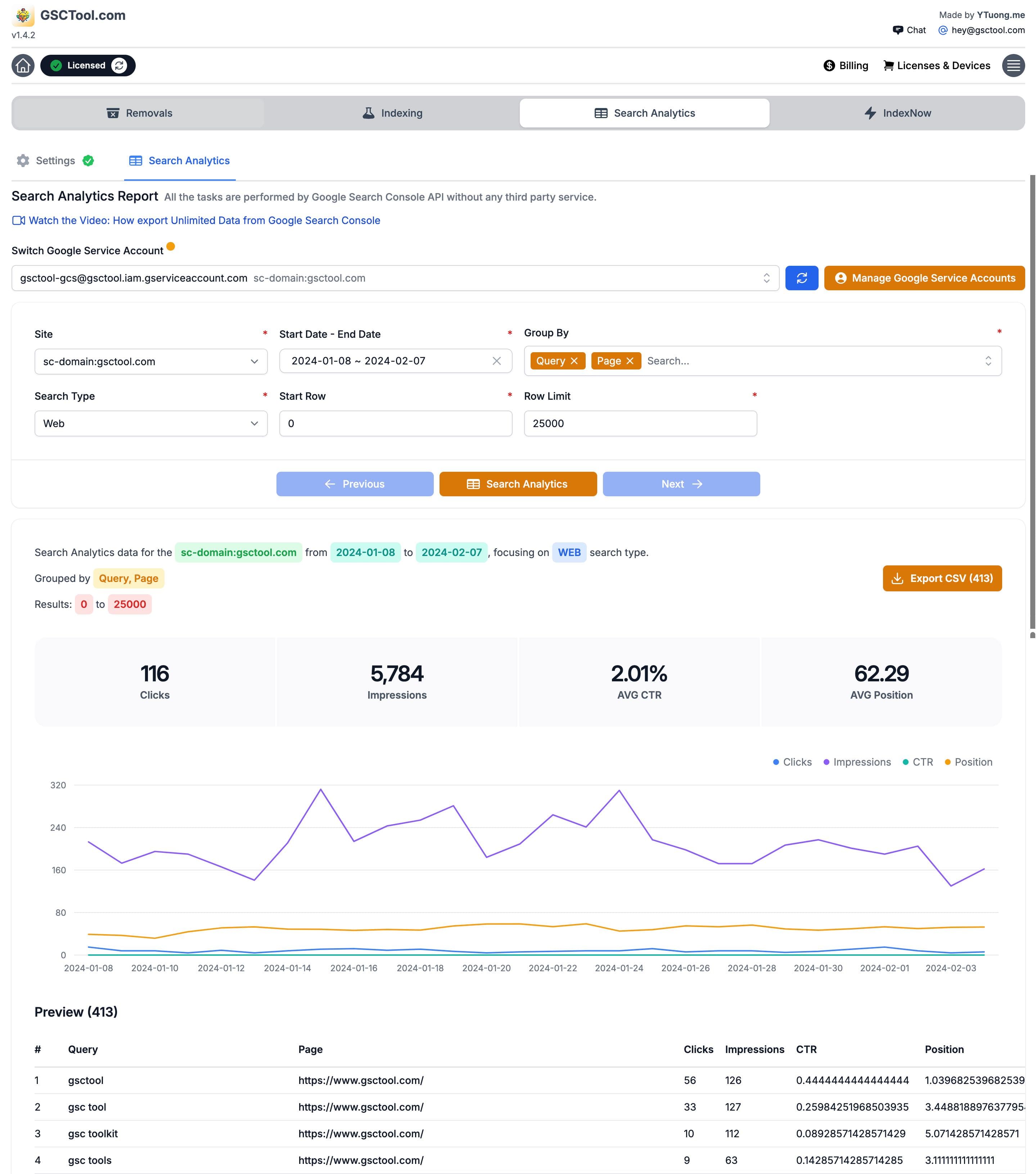The height and width of the screenshot is (1174, 1036).
Task: Open the Watch the Video tutorial link
Action: pos(197,220)
